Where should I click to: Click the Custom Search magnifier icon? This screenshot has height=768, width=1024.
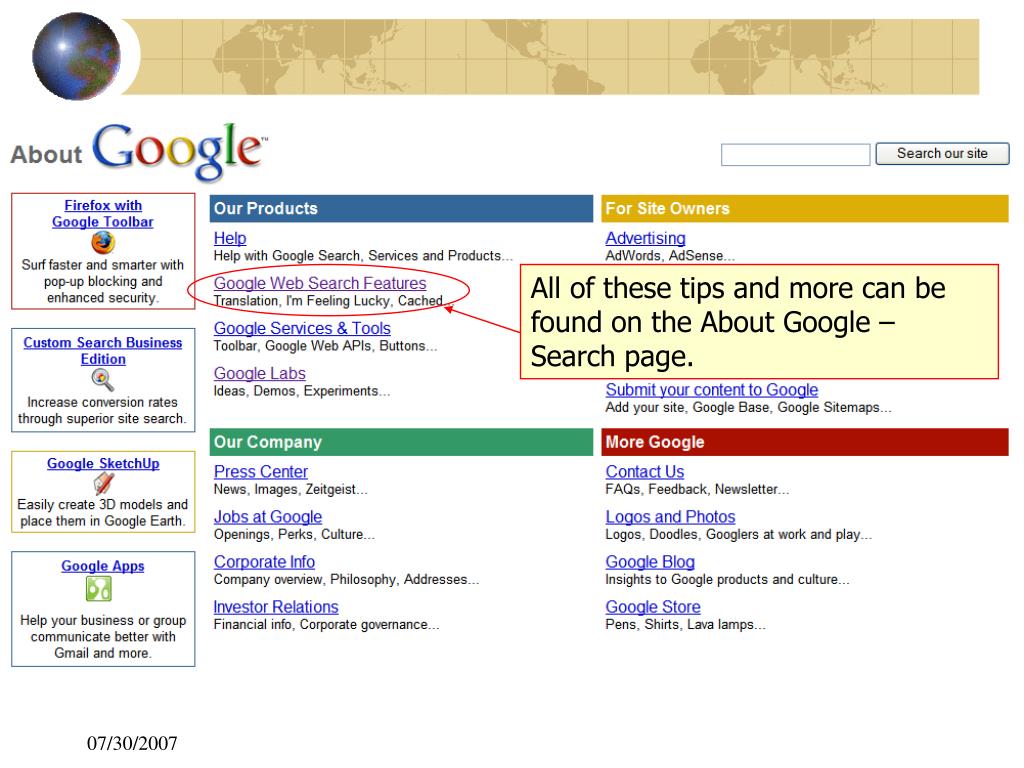[x=103, y=379]
